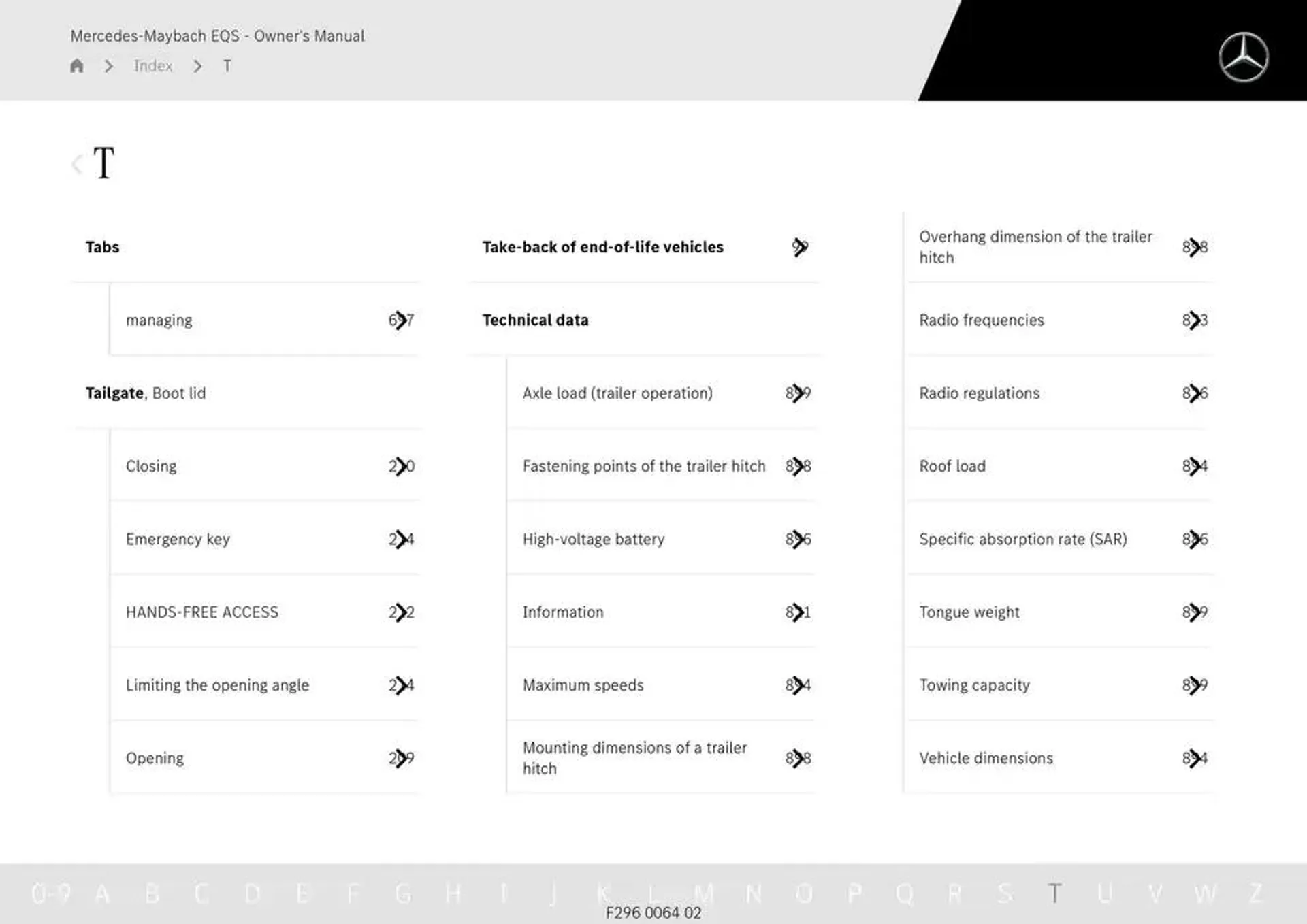Click the managing tab entry
The image size is (1307, 924).
pyautogui.click(x=159, y=319)
